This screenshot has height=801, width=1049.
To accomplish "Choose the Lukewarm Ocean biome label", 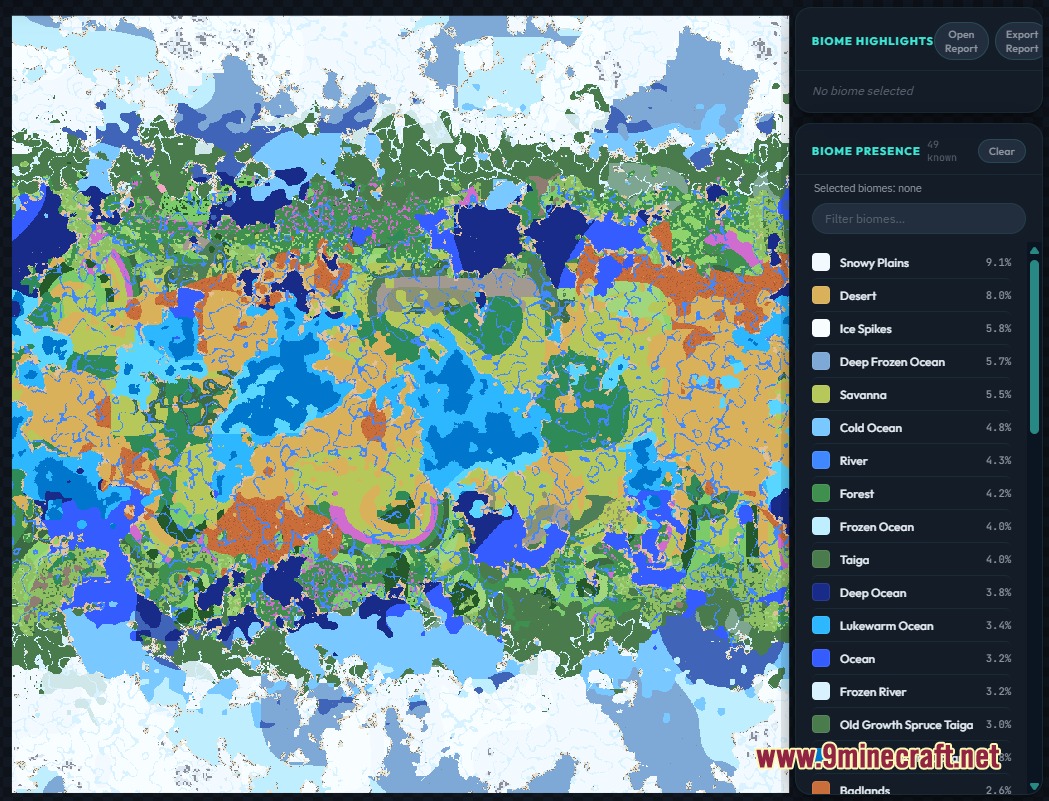I will [886, 626].
